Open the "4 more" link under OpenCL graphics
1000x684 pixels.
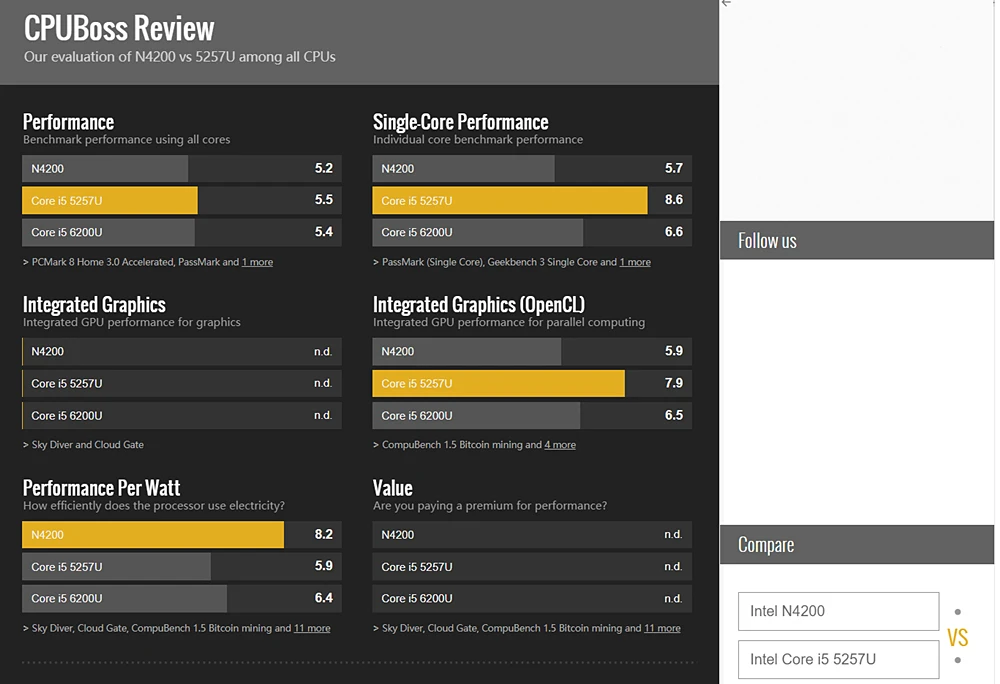click(x=560, y=445)
